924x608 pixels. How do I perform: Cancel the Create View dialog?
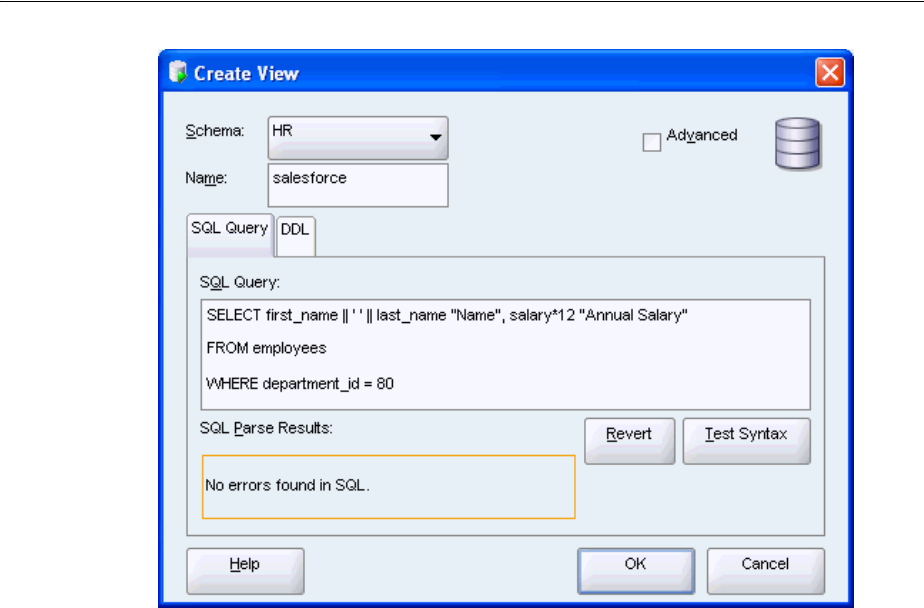click(765, 570)
